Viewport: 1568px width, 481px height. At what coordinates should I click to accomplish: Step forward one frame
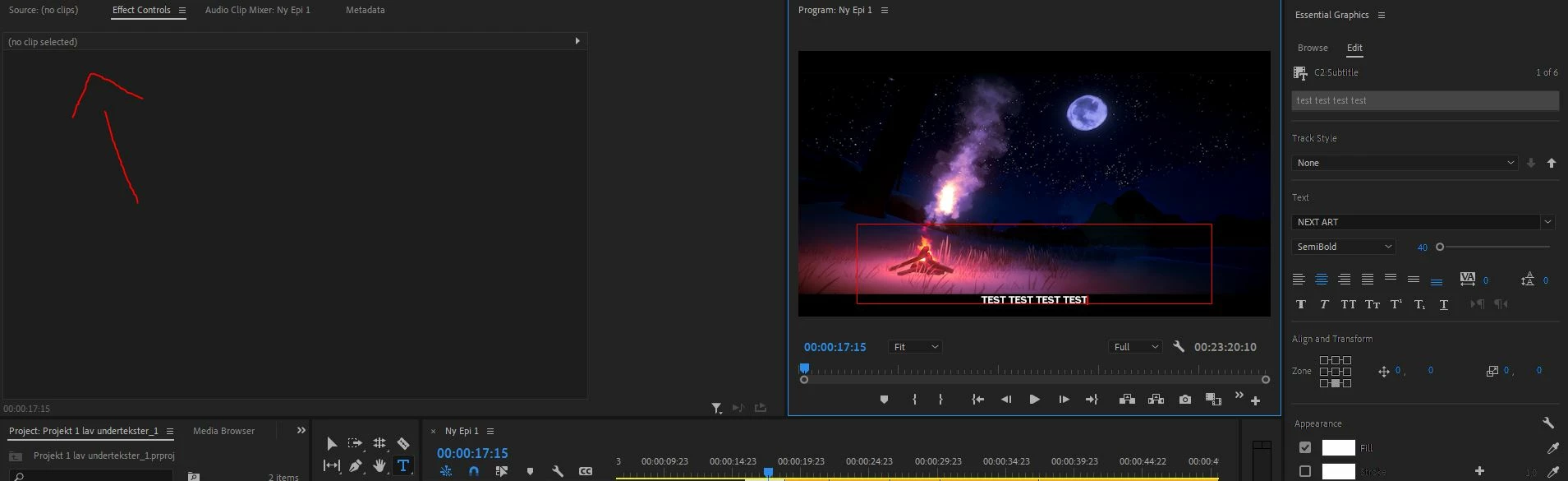[x=1064, y=400]
